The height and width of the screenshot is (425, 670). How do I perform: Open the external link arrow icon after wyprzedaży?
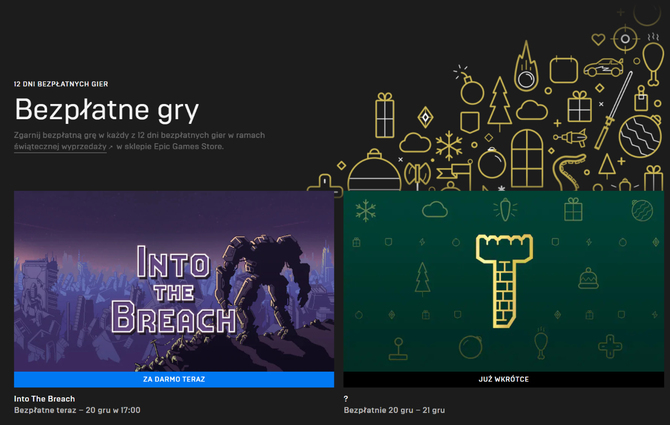pyautogui.click(x=111, y=147)
